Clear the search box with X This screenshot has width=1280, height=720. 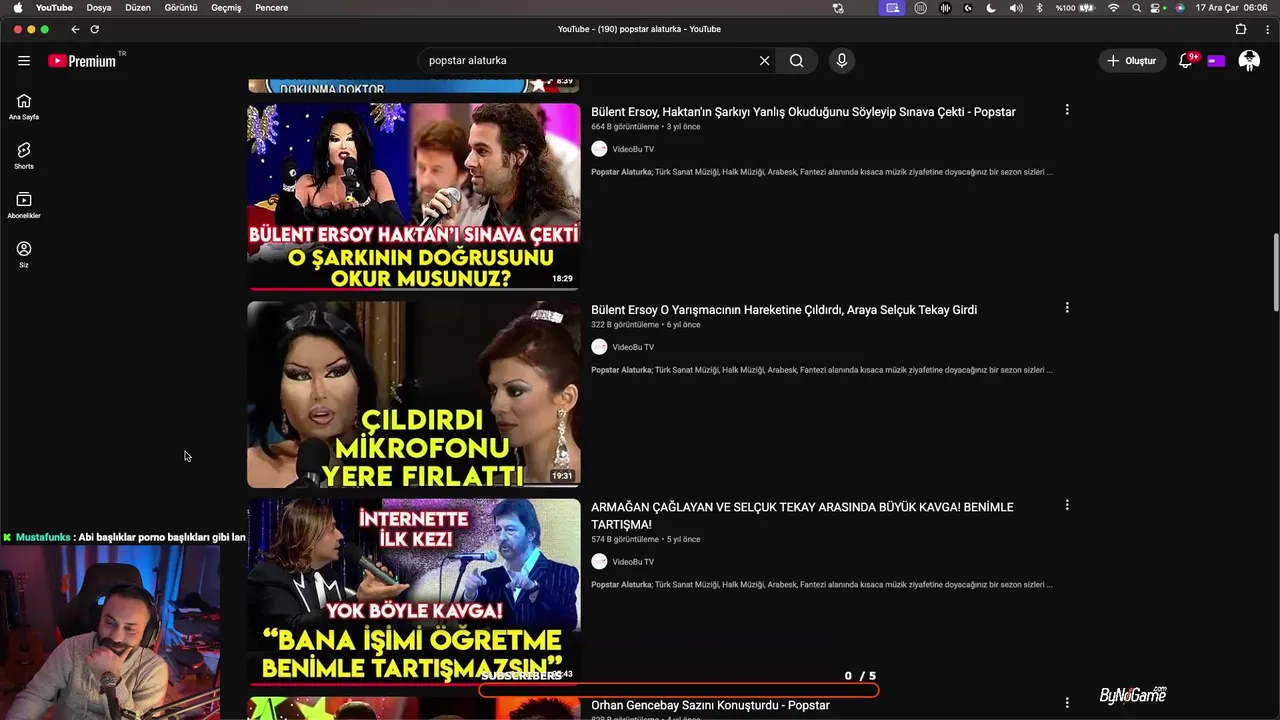[764, 61]
